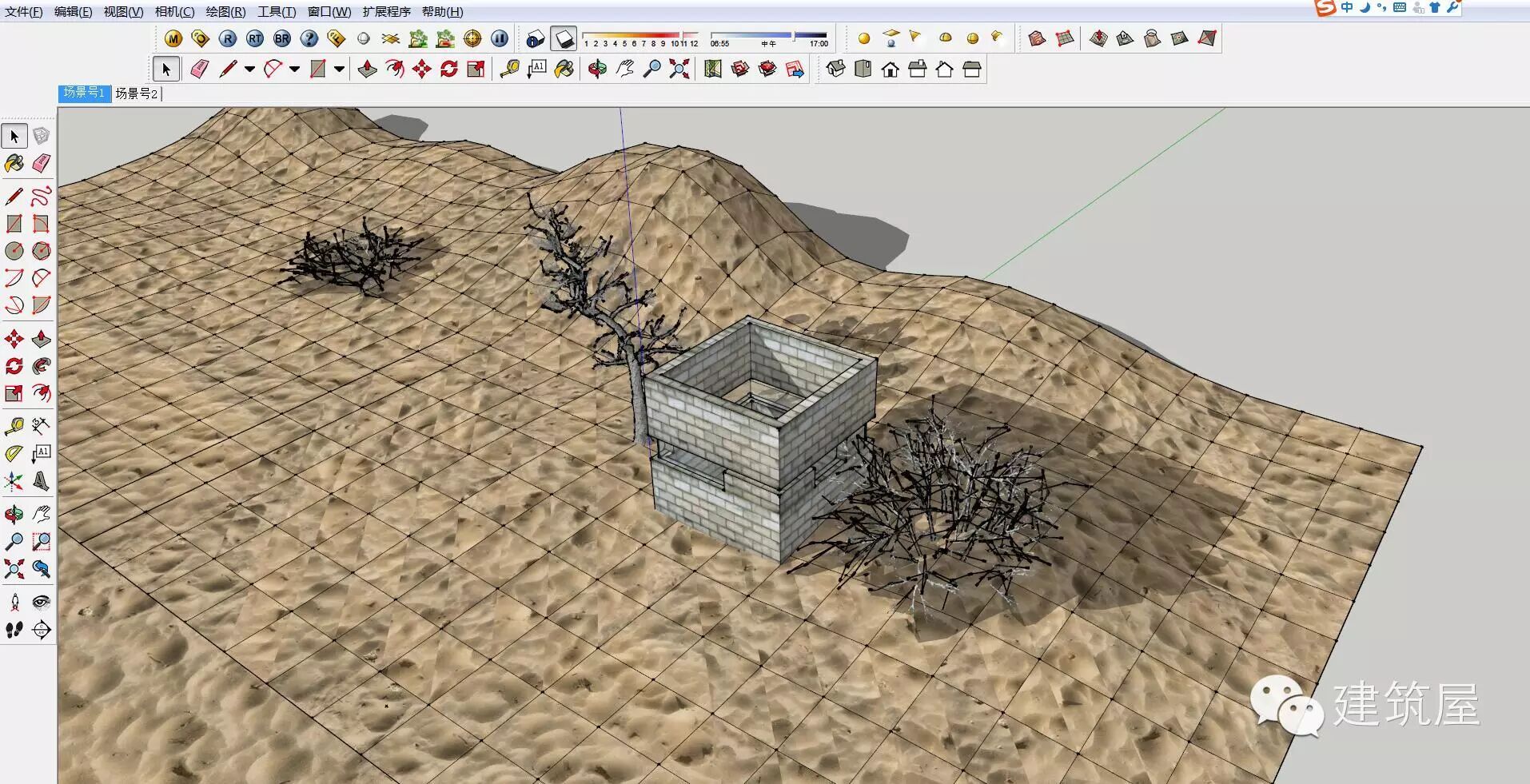Add a V-Ray rectangle light
This screenshot has height=784, width=1530.
(x=891, y=38)
